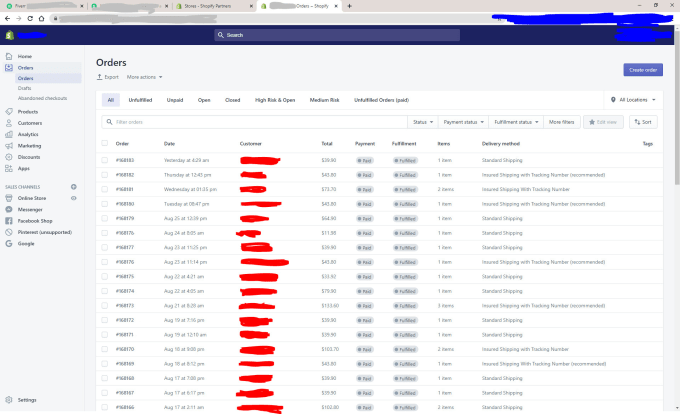Select the High Risk & Open tab

pos(275,100)
